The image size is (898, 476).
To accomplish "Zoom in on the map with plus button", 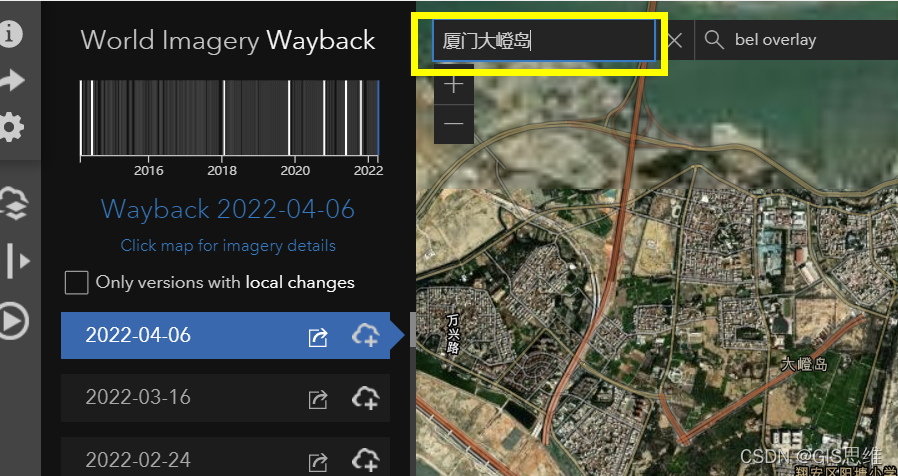I will pos(454,85).
